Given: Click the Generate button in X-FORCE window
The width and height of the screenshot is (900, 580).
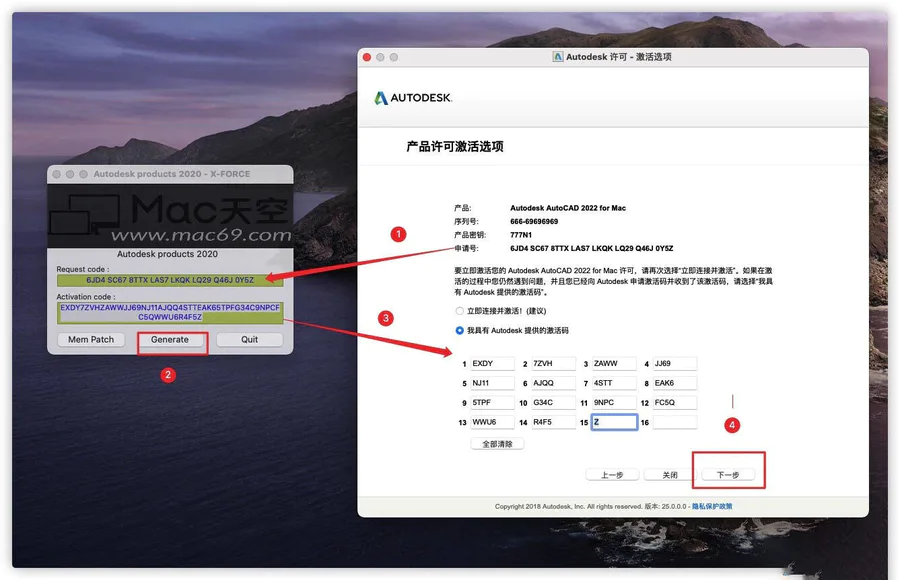Looking at the screenshot, I should point(170,340).
